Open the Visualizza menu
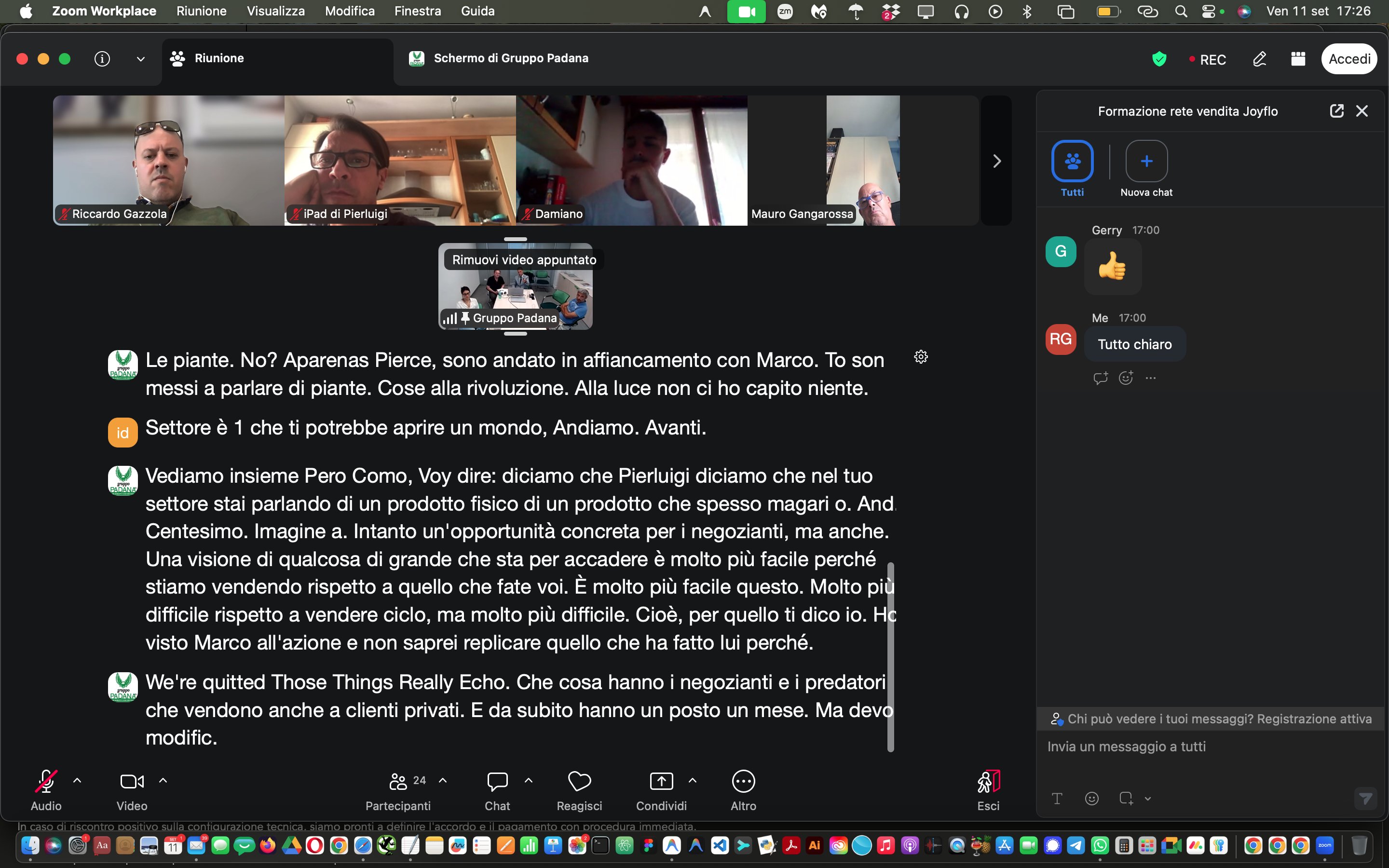1389x868 pixels. (x=275, y=11)
